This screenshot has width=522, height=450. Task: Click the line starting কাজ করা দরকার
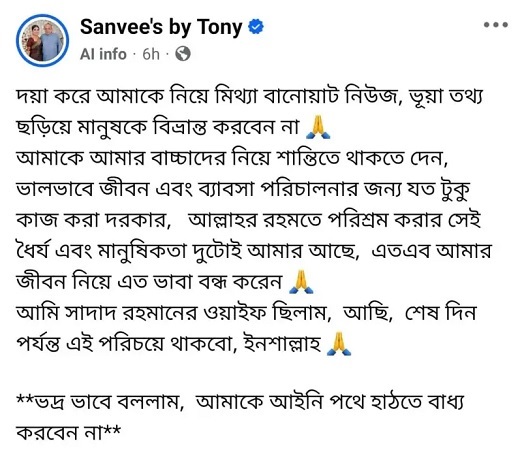point(248,220)
